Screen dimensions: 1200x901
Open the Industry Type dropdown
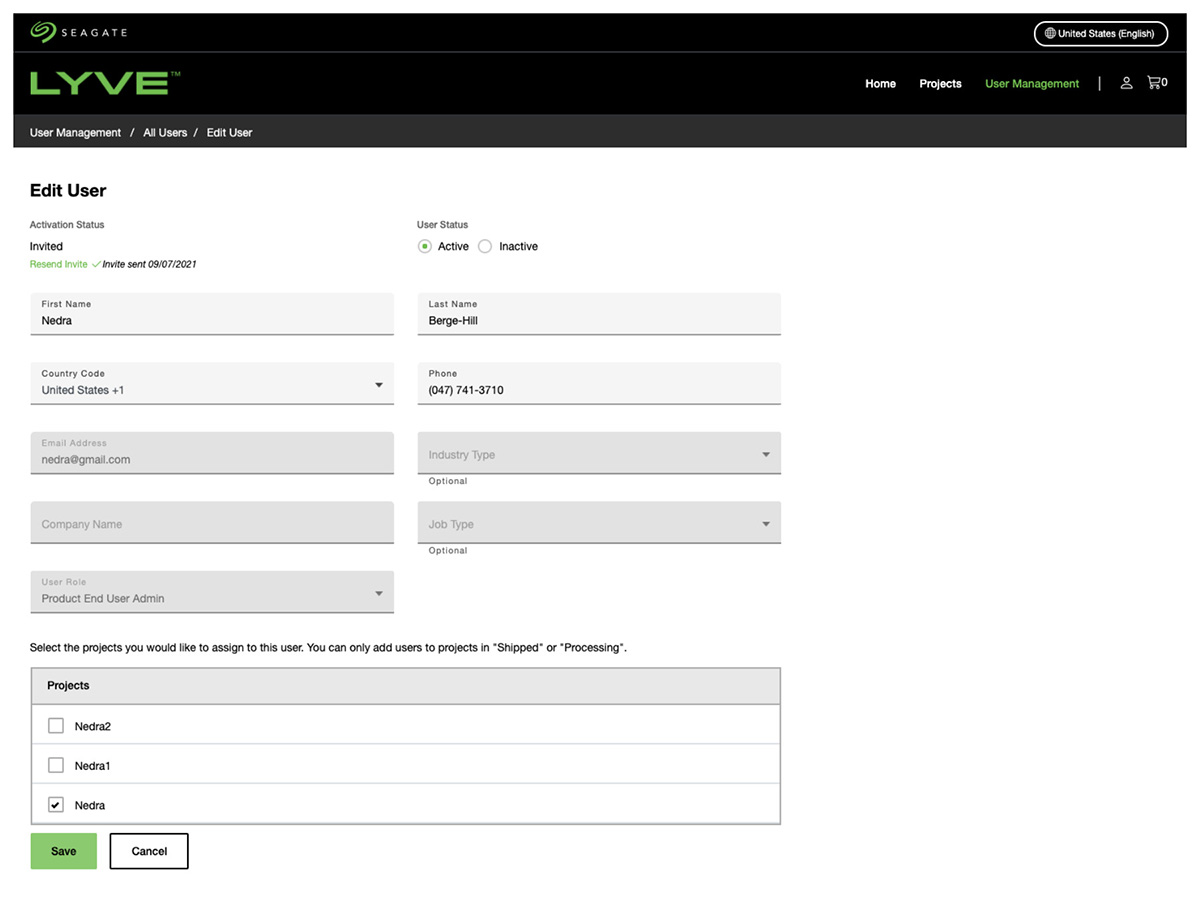pyautogui.click(x=766, y=453)
